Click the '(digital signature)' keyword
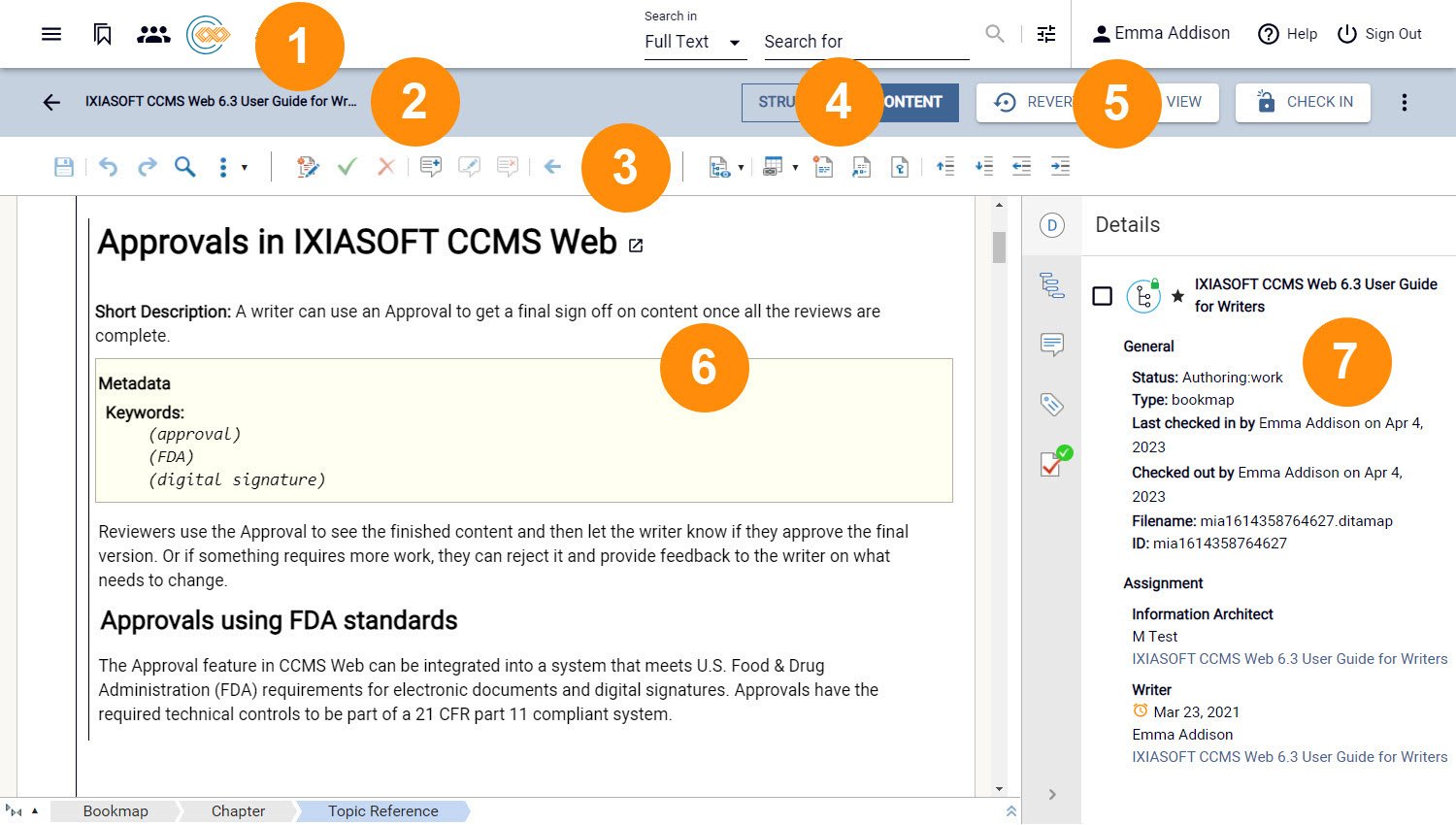Image resolution: width=1456 pixels, height=825 pixels. 237,479
